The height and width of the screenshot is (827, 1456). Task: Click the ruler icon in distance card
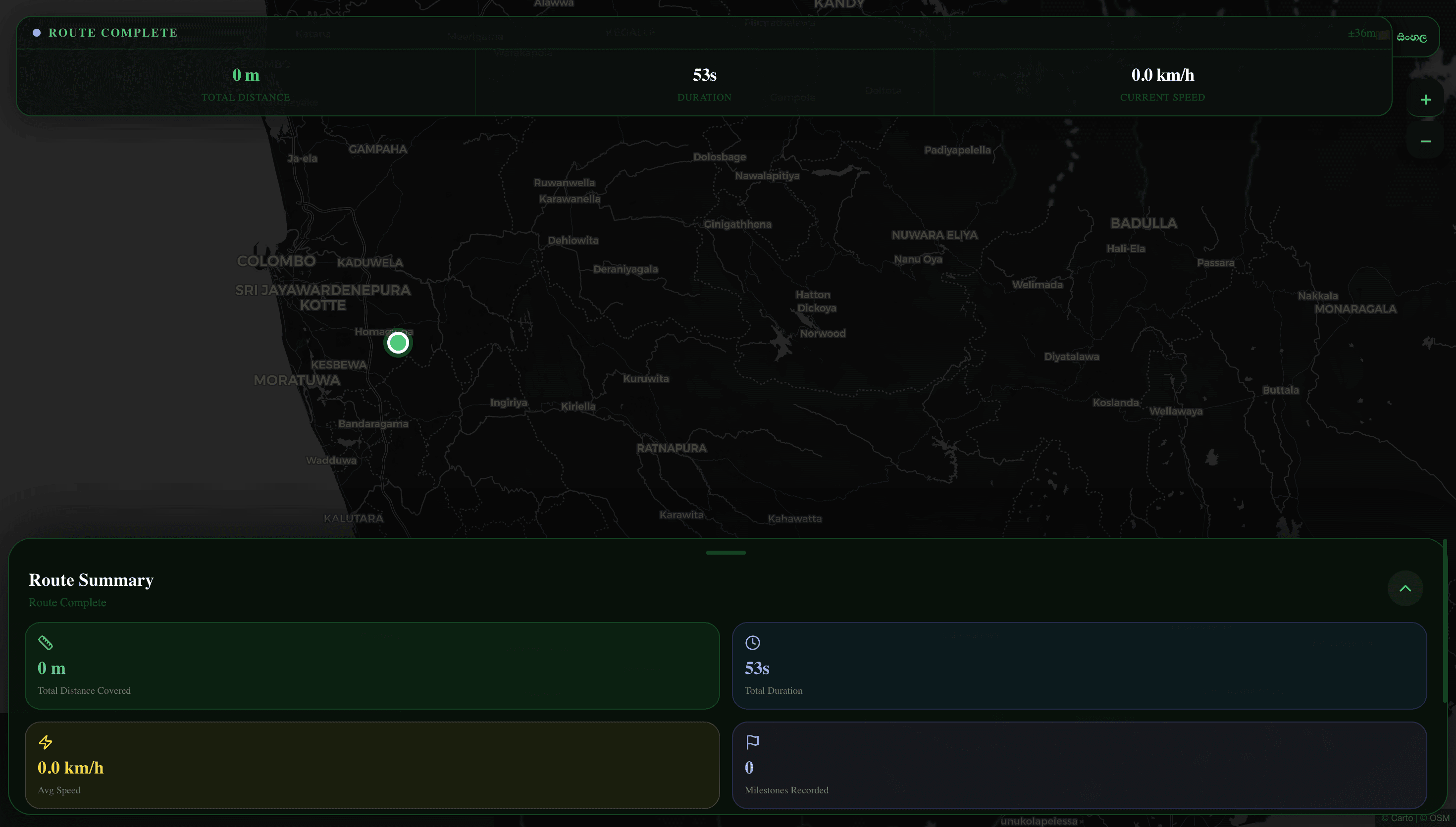(x=46, y=643)
